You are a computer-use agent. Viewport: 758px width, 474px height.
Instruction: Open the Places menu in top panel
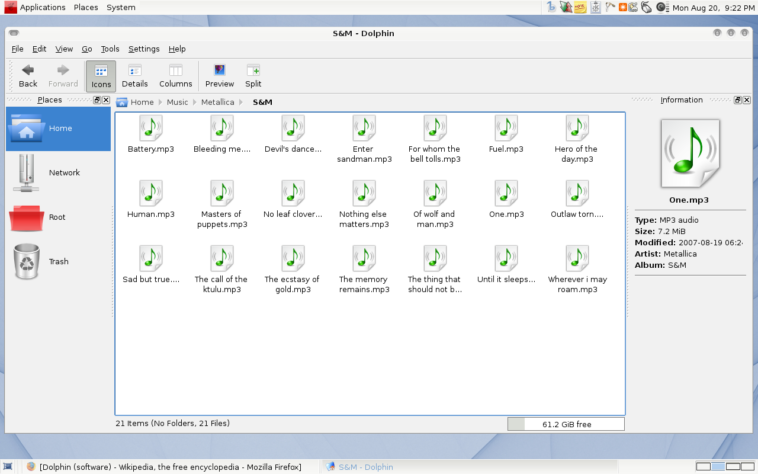pyautogui.click(x=86, y=7)
